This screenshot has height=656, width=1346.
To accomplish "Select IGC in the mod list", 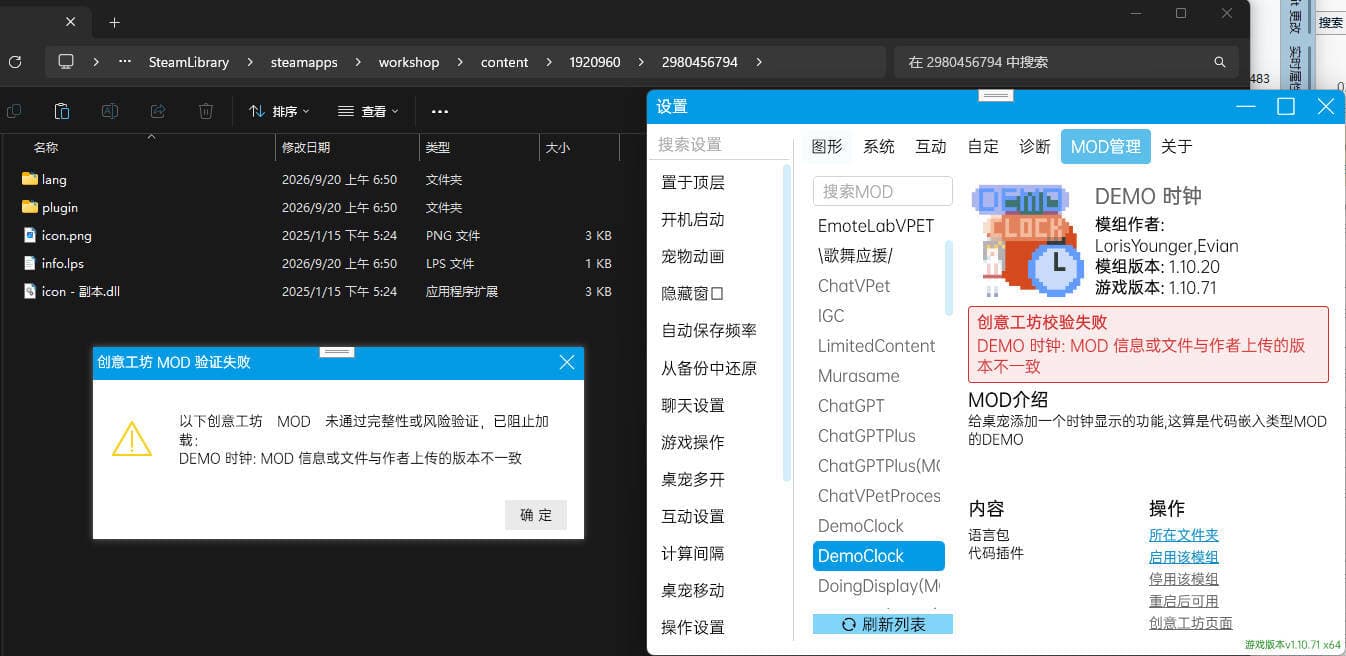I will click(x=831, y=315).
